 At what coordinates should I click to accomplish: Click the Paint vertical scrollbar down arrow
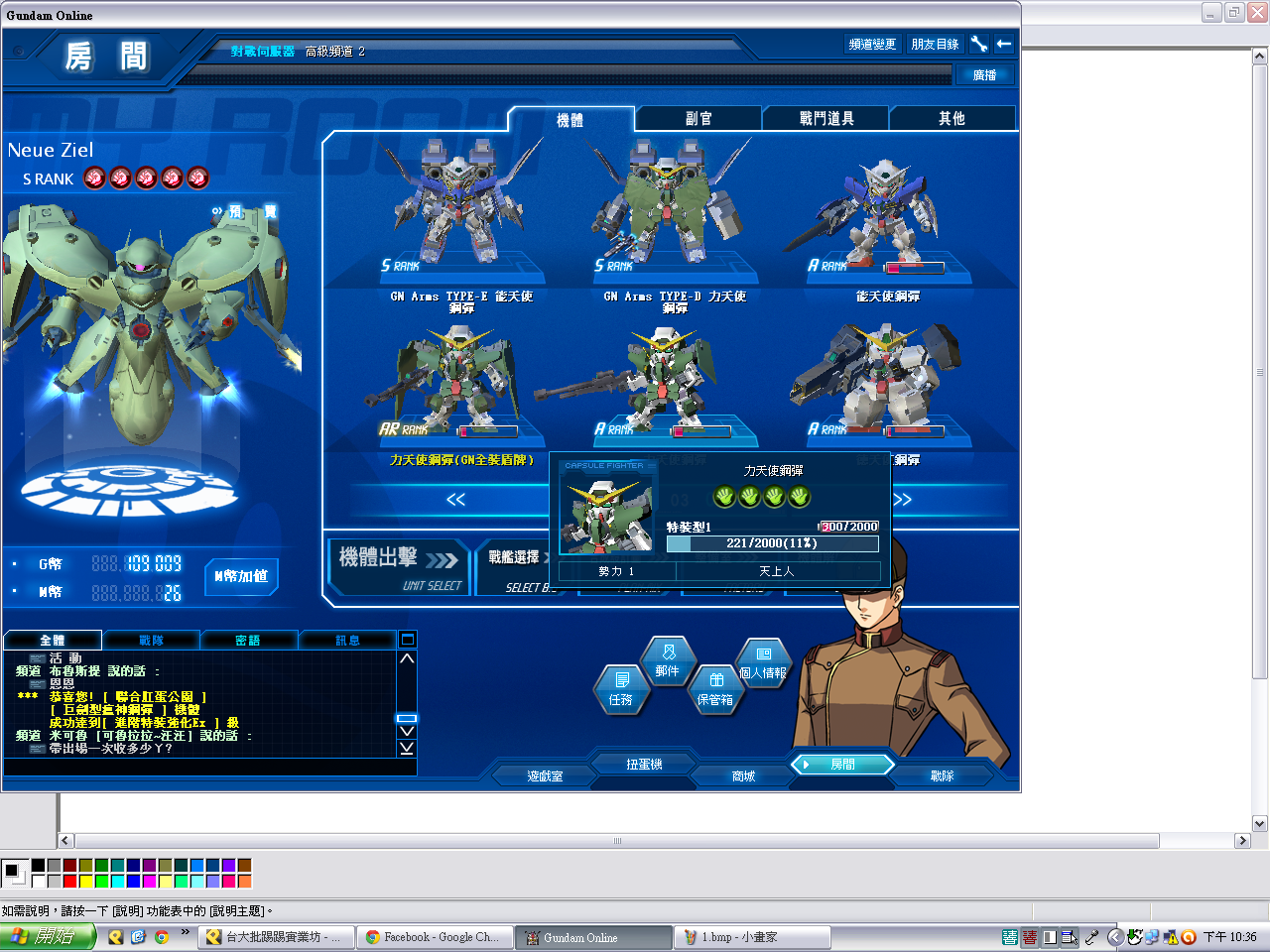tap(1260, 823)
